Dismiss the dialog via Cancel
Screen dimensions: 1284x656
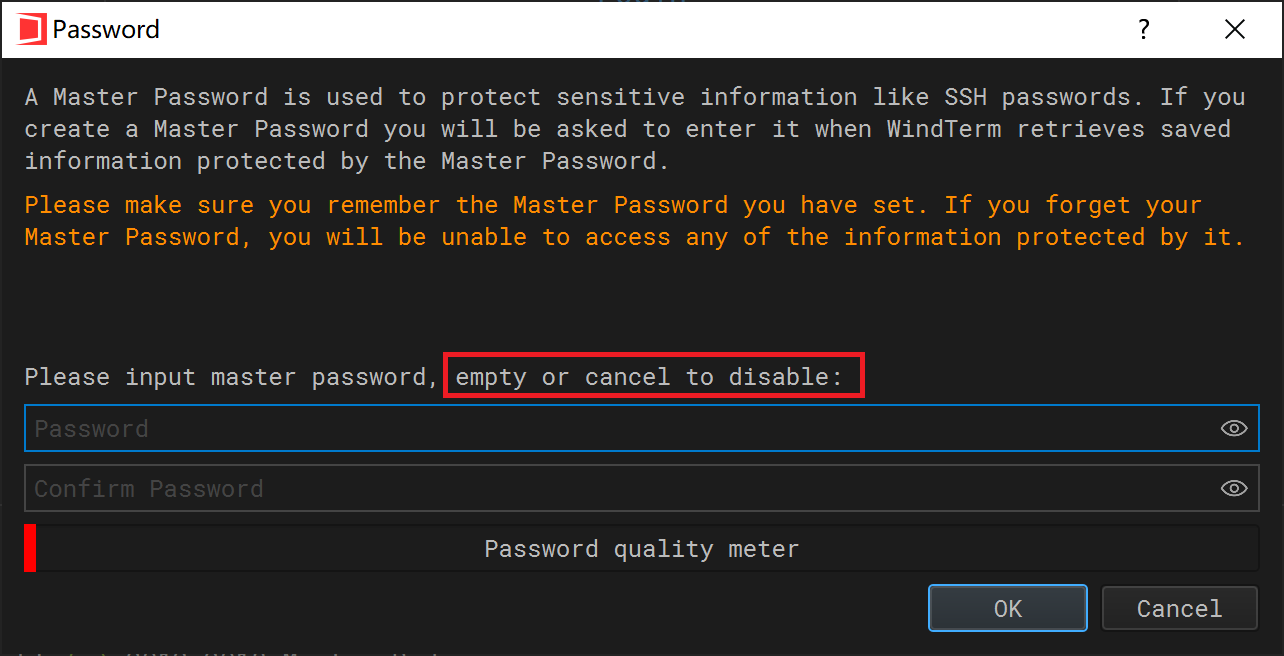point(1179,608)
